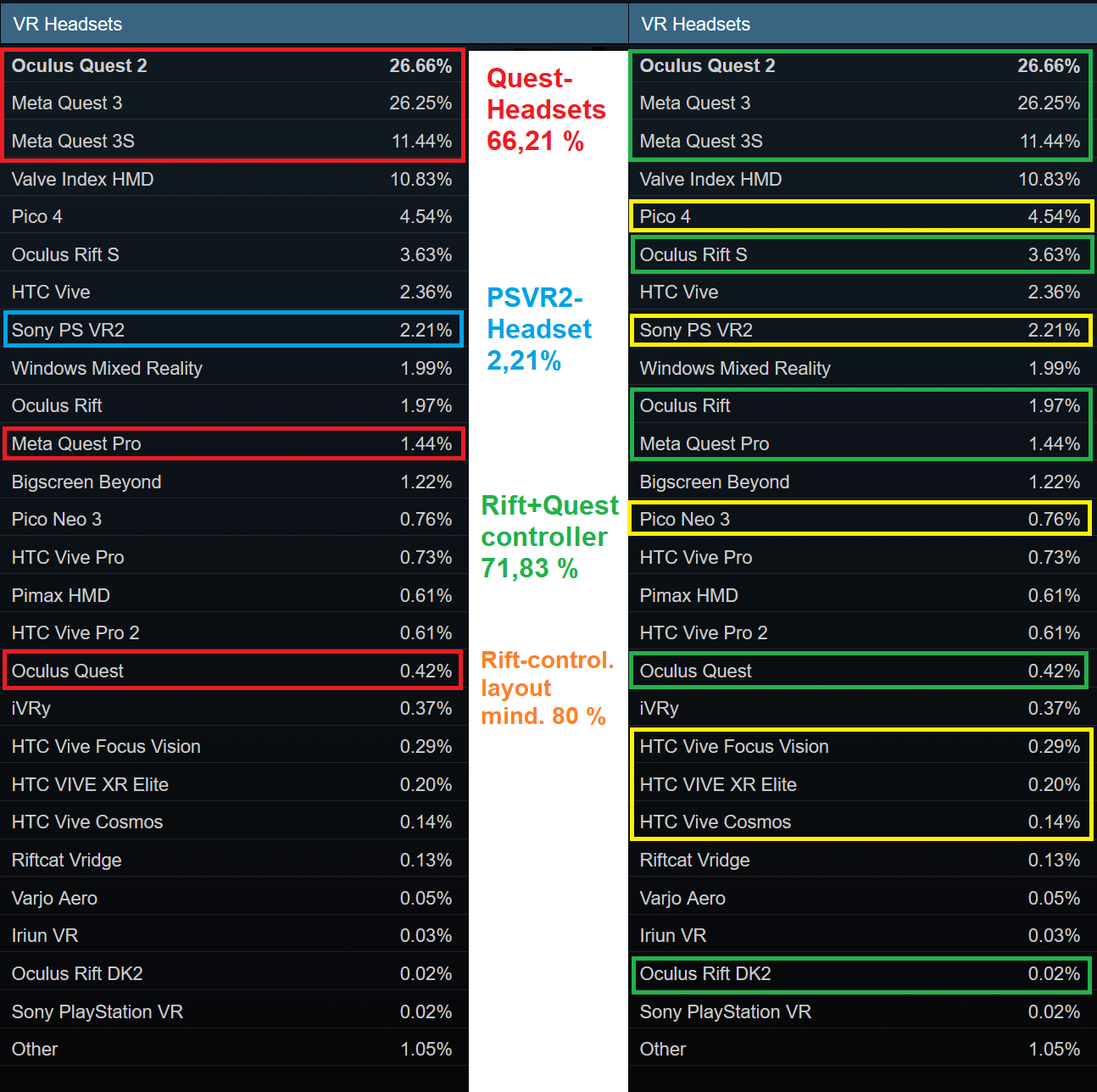The height and width of the screenshot is (1092, 1097).
Task: Click the right table's VR Headsets header
Action: click(862, 24)
